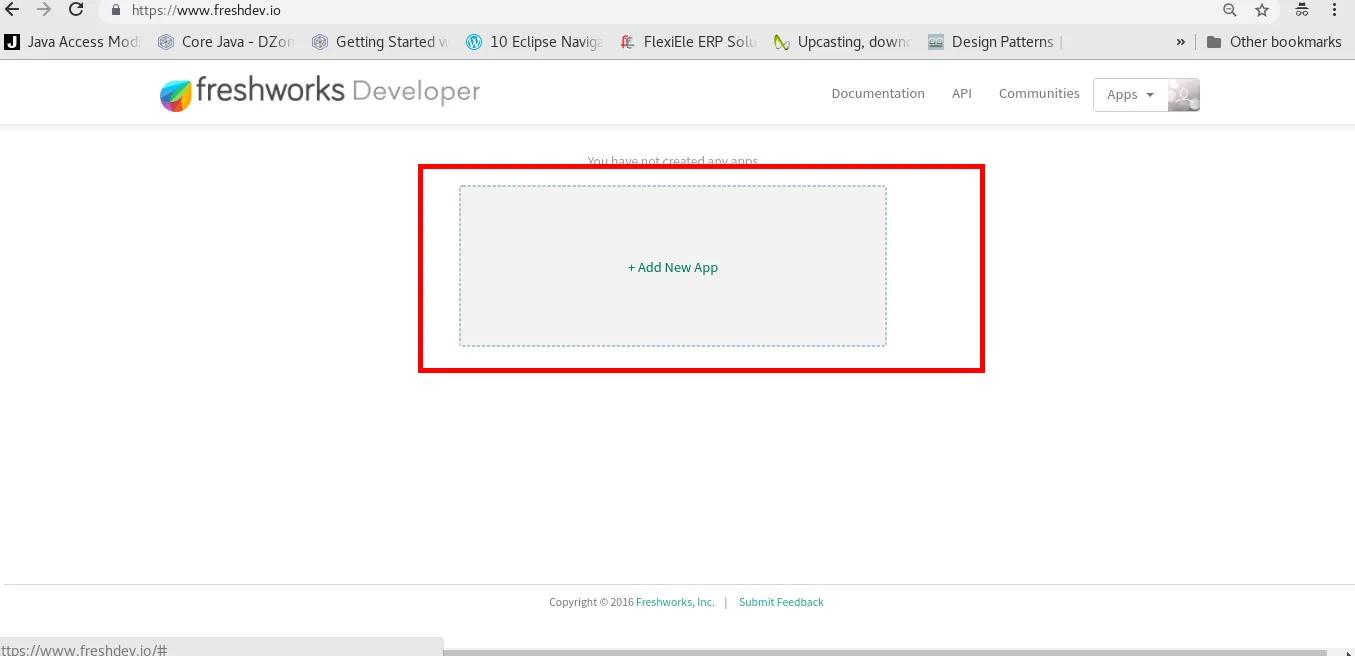Viewport: 1355px width, 656px height.
Task: Click the browser forward arrow
Action: point(44,10)
